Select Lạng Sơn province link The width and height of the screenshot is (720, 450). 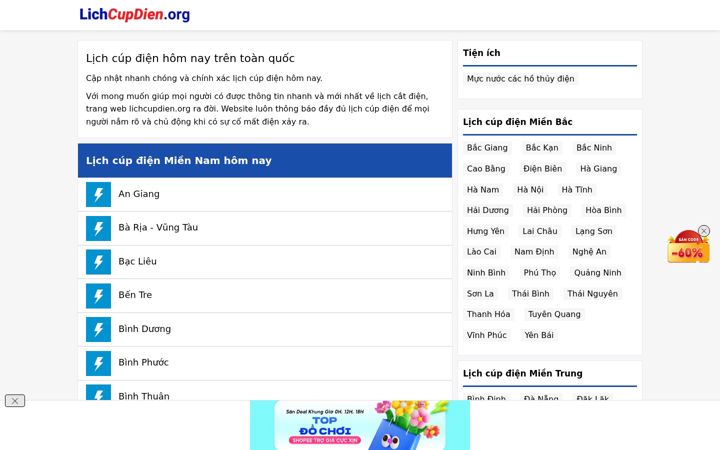click(x=594, y=231)
